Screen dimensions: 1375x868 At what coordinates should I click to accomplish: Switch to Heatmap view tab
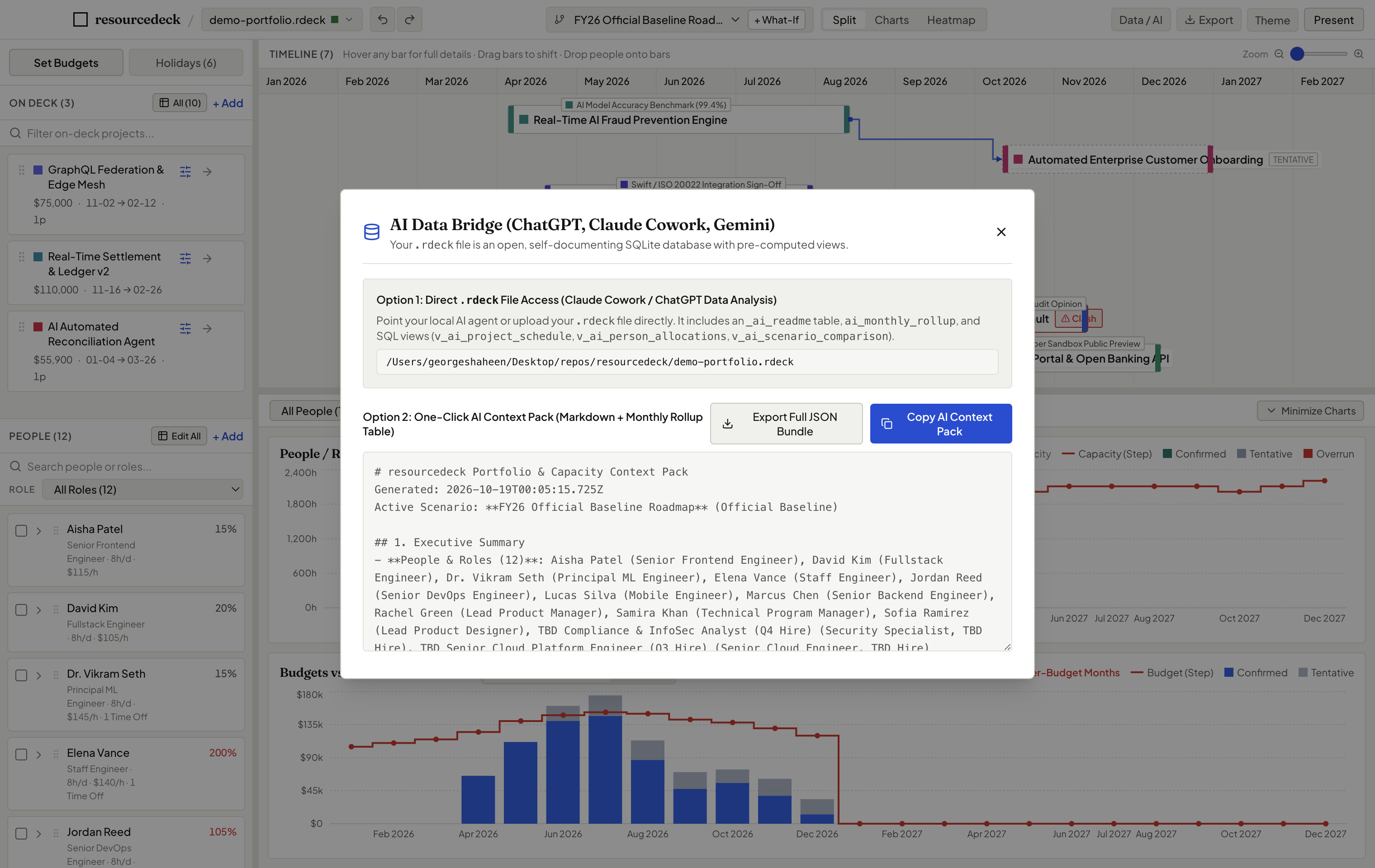(x=951, y=20)
